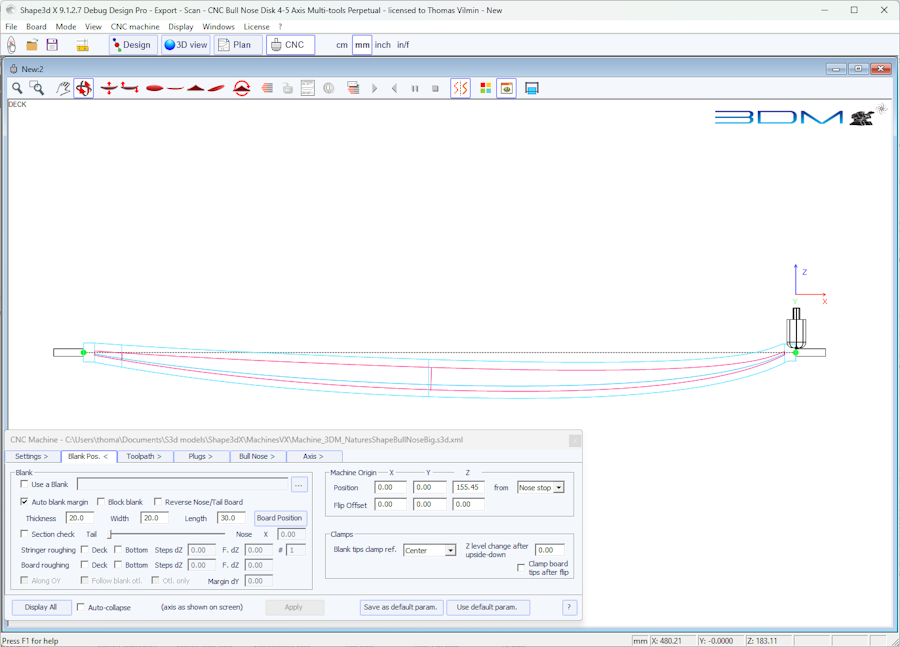
Task: Switch to the Toolpath tab
Action: pyautogui.click(x=144, y=456)
